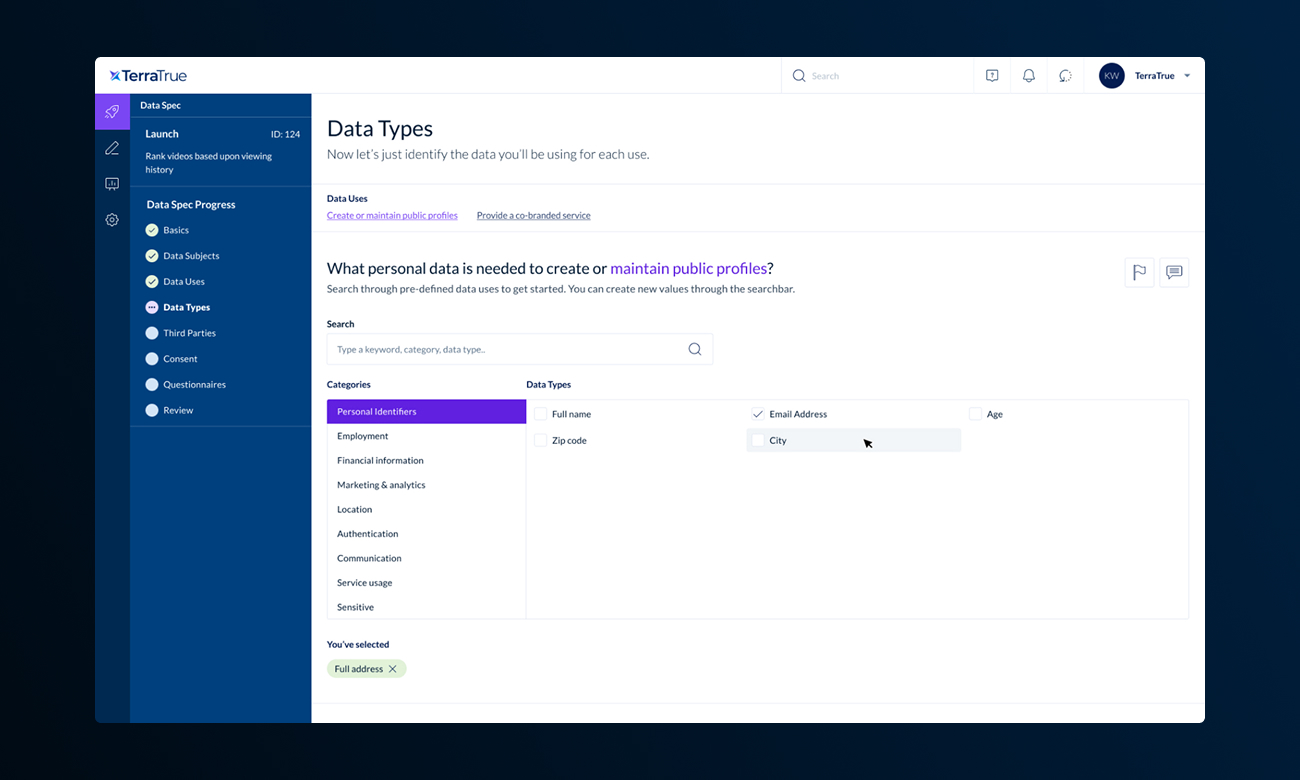Viewport: 1300px width, 780px height.
Task: Click the TerraTrue logo
Action: (148, 76)
